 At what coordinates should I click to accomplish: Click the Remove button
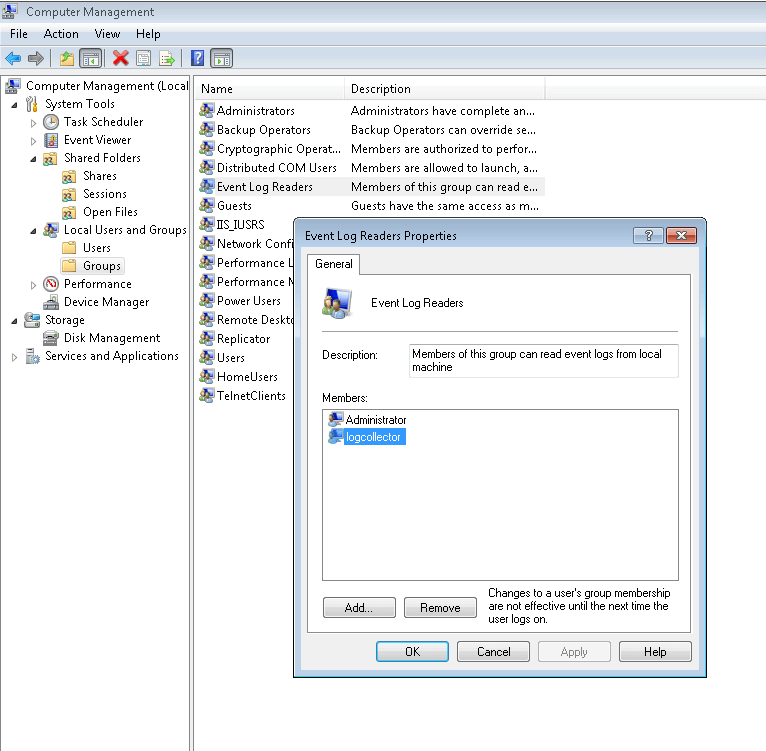[x=440, y=607]
